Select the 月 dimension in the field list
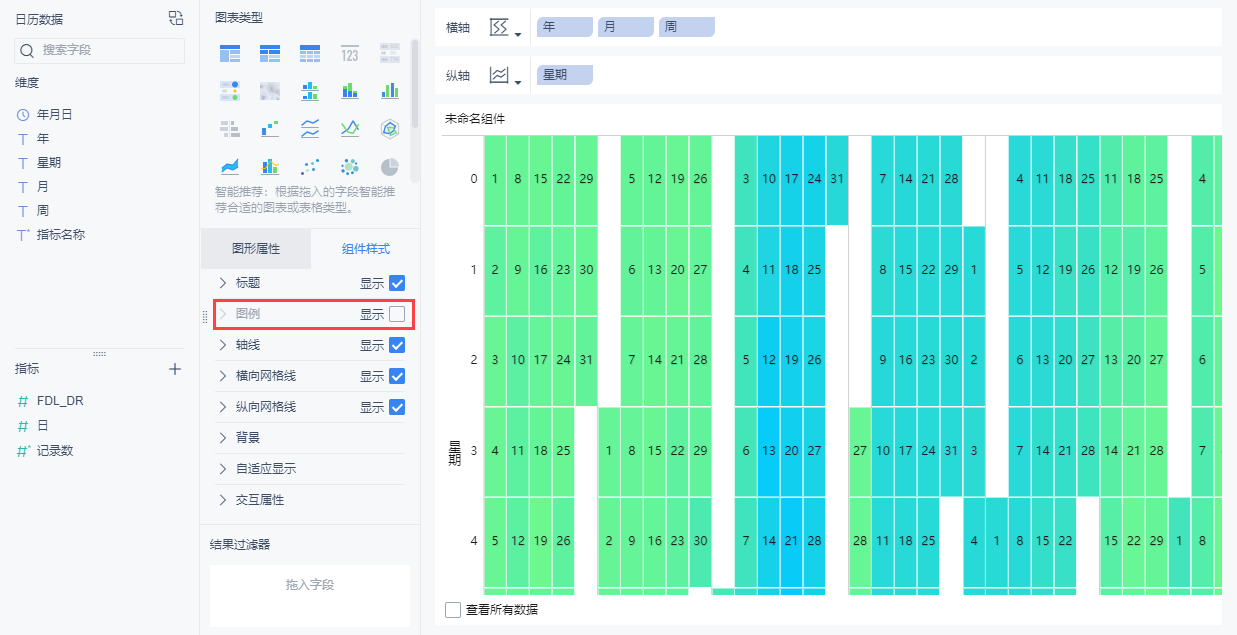1237x635 pixels. [x=43, y=187]
